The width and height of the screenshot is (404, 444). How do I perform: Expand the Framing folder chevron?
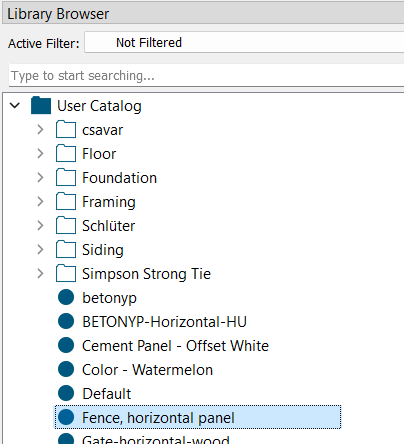tap(40, 201)
